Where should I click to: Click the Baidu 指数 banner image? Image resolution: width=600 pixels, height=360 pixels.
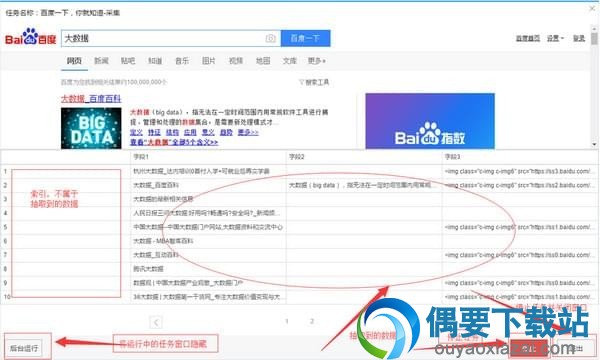(x=430, y=121)
